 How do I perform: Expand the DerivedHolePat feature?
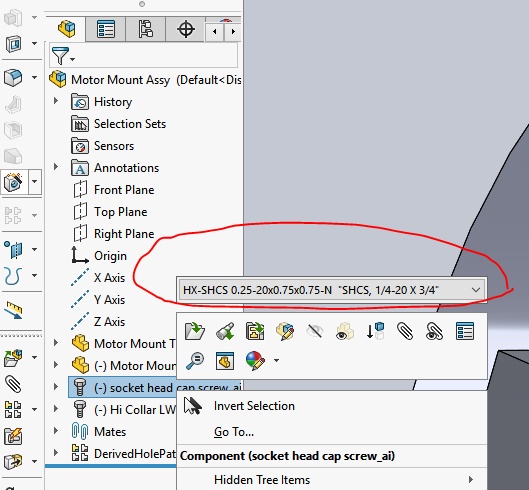point(56,453)
